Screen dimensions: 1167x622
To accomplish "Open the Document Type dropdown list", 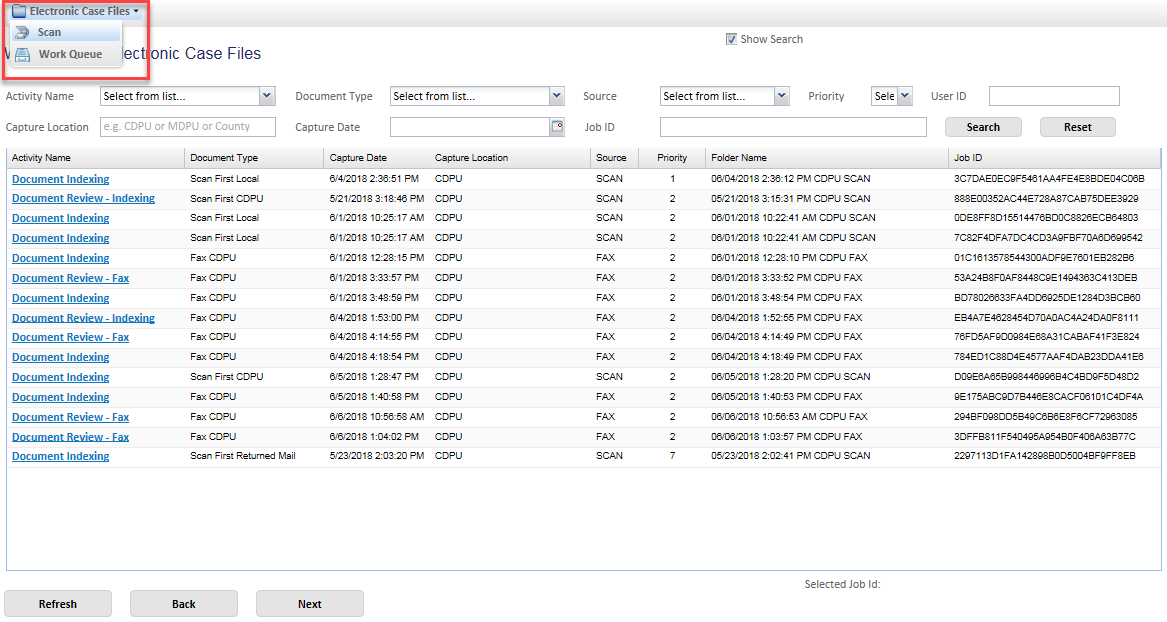I will 557,96.
